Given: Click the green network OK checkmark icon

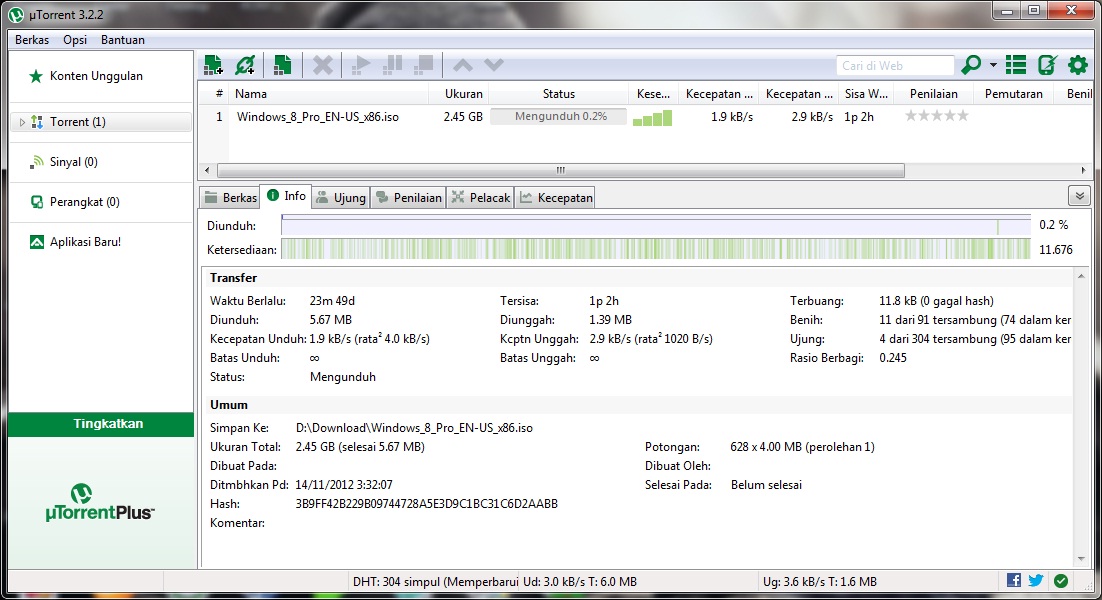Looking at the screenshot, I should pos(1061,581).
